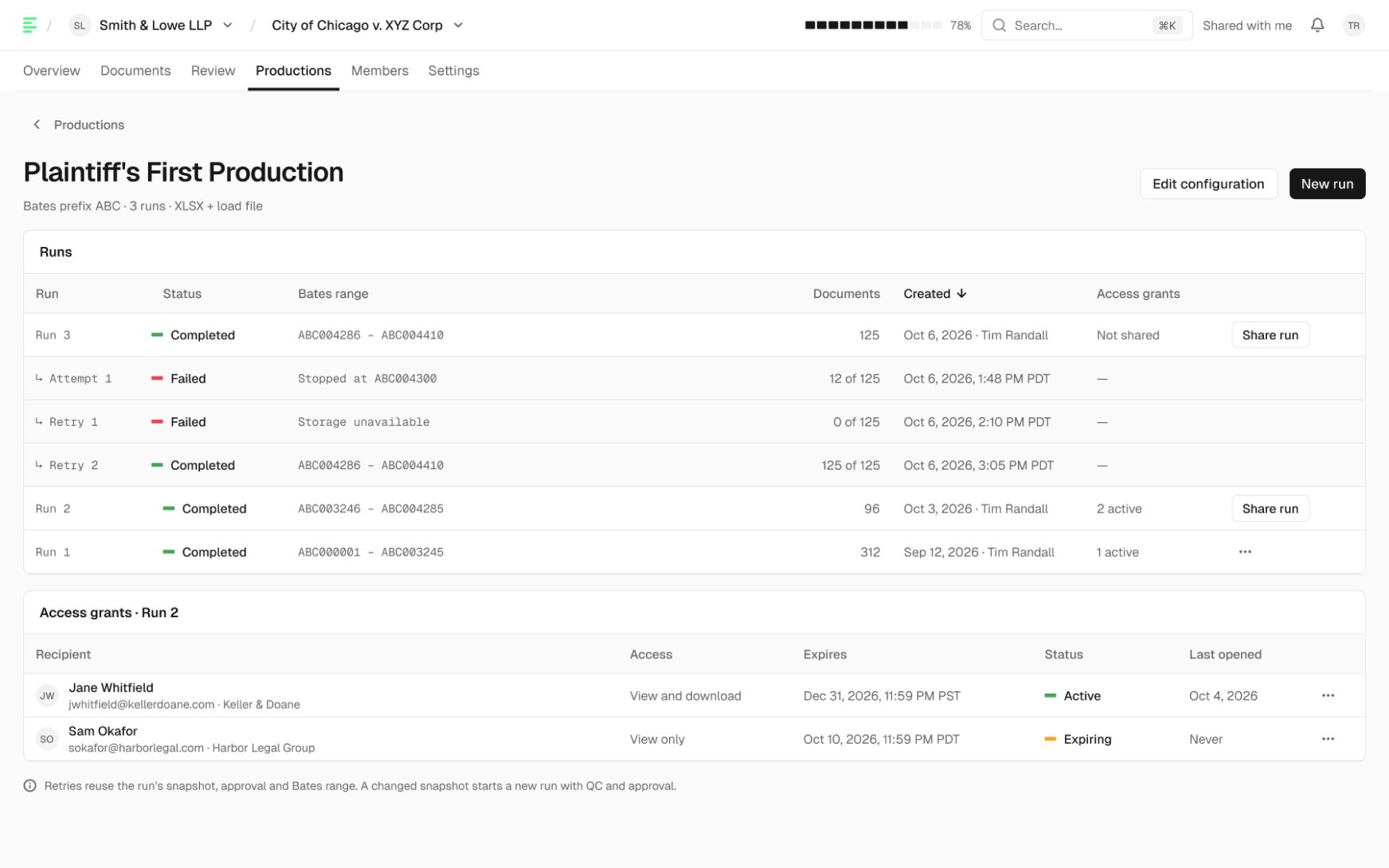Open the TR user avatar menu

1353,25
